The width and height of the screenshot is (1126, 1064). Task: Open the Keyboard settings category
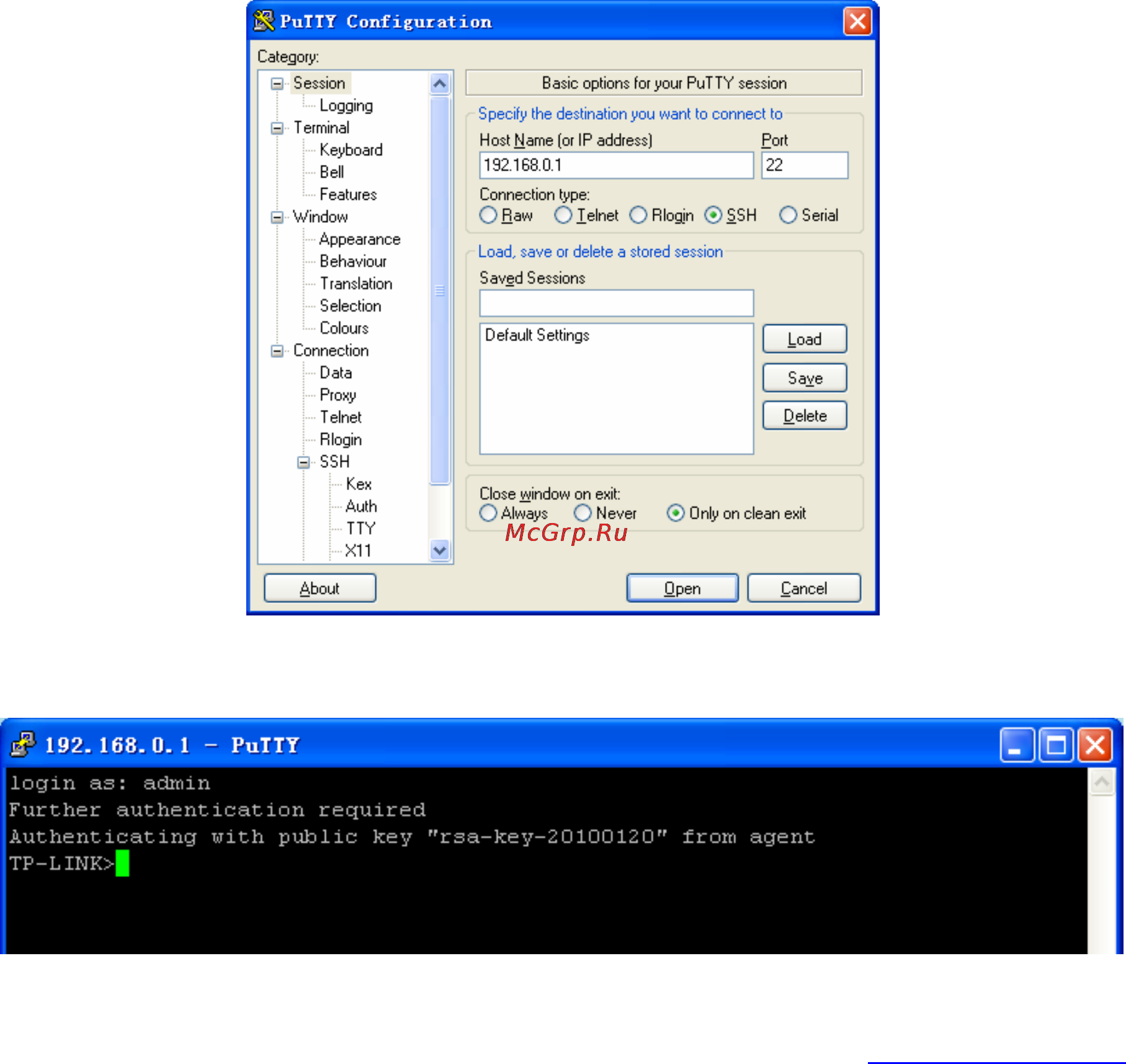click(x=351, y=150)
